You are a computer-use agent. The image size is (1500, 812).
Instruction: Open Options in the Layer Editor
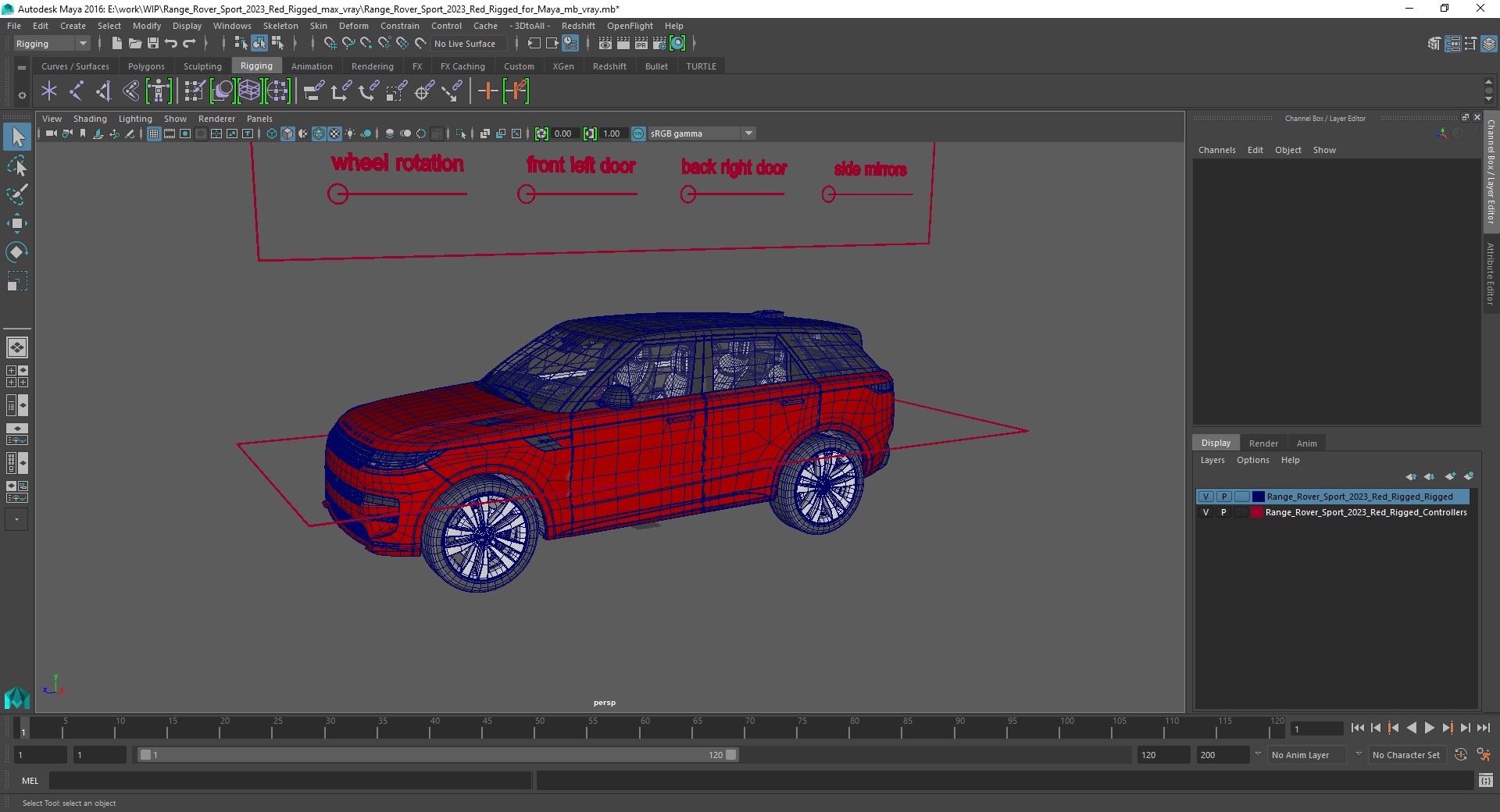pyautogui.click(x=1252, y=460)
